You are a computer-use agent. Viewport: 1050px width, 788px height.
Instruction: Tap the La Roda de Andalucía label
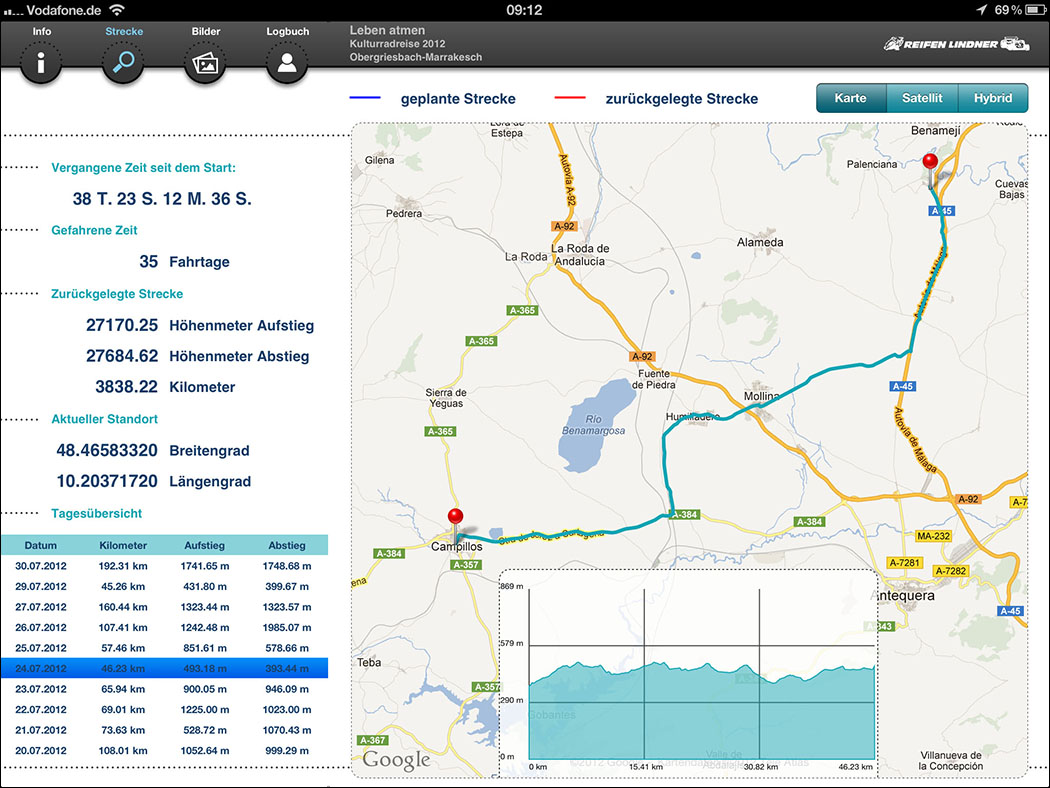tap(580, 255)
